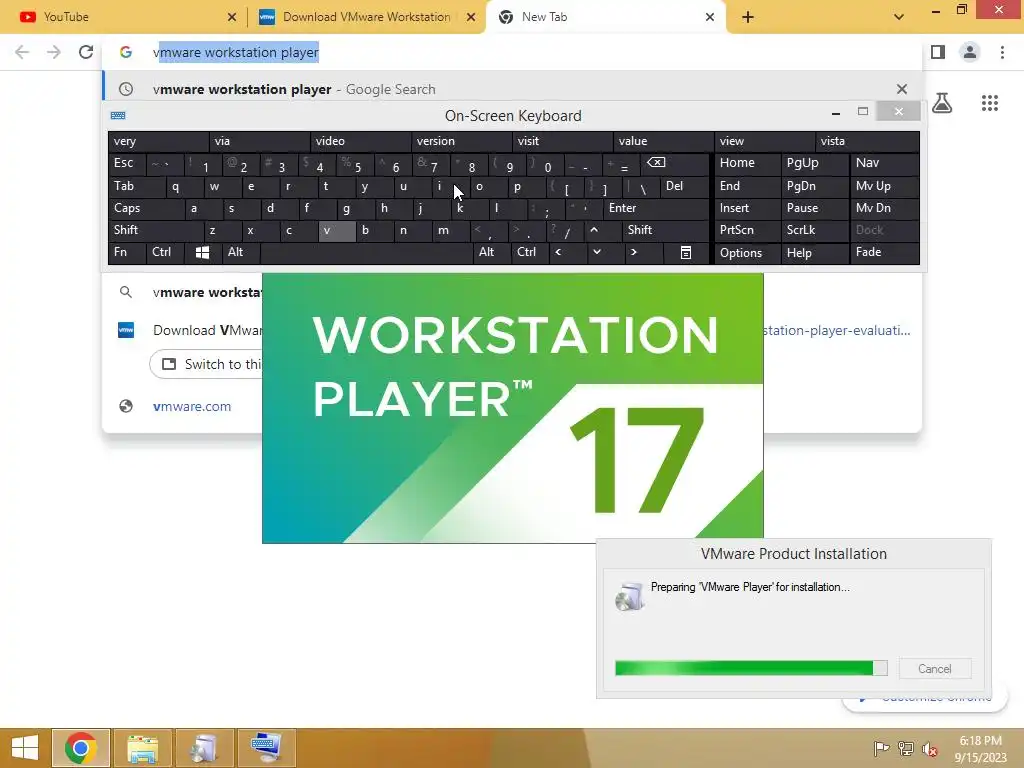
Task: Pick the 'video' word suggestion
Action: tap(360, 141)
